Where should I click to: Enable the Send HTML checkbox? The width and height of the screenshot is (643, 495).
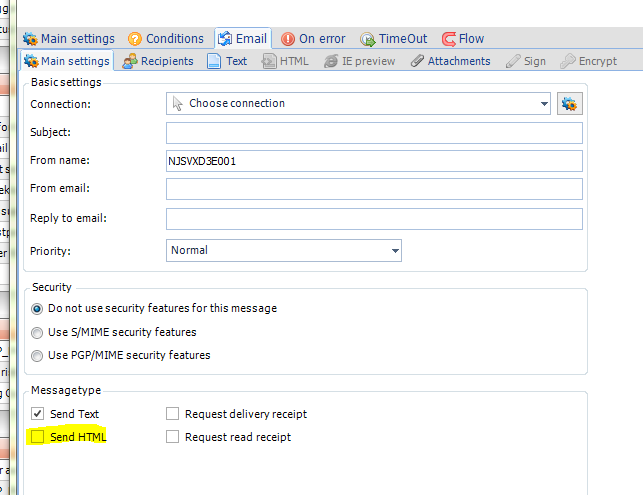coord(38,437)
